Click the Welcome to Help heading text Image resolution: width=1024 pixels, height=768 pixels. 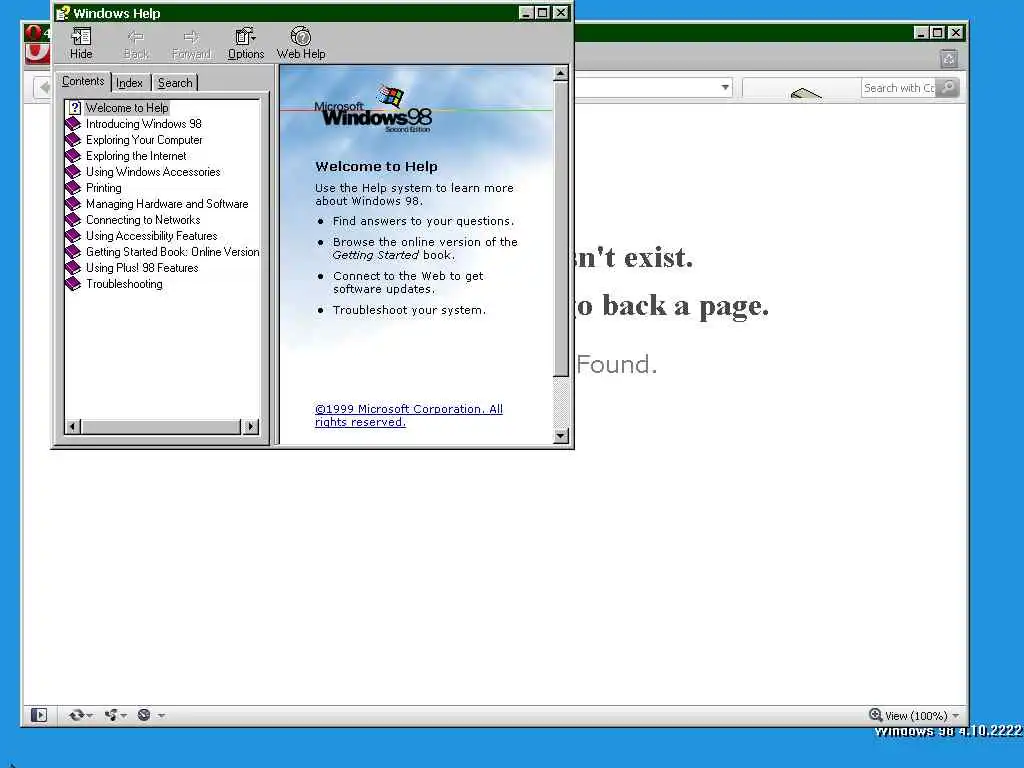[x=376, y=167]
